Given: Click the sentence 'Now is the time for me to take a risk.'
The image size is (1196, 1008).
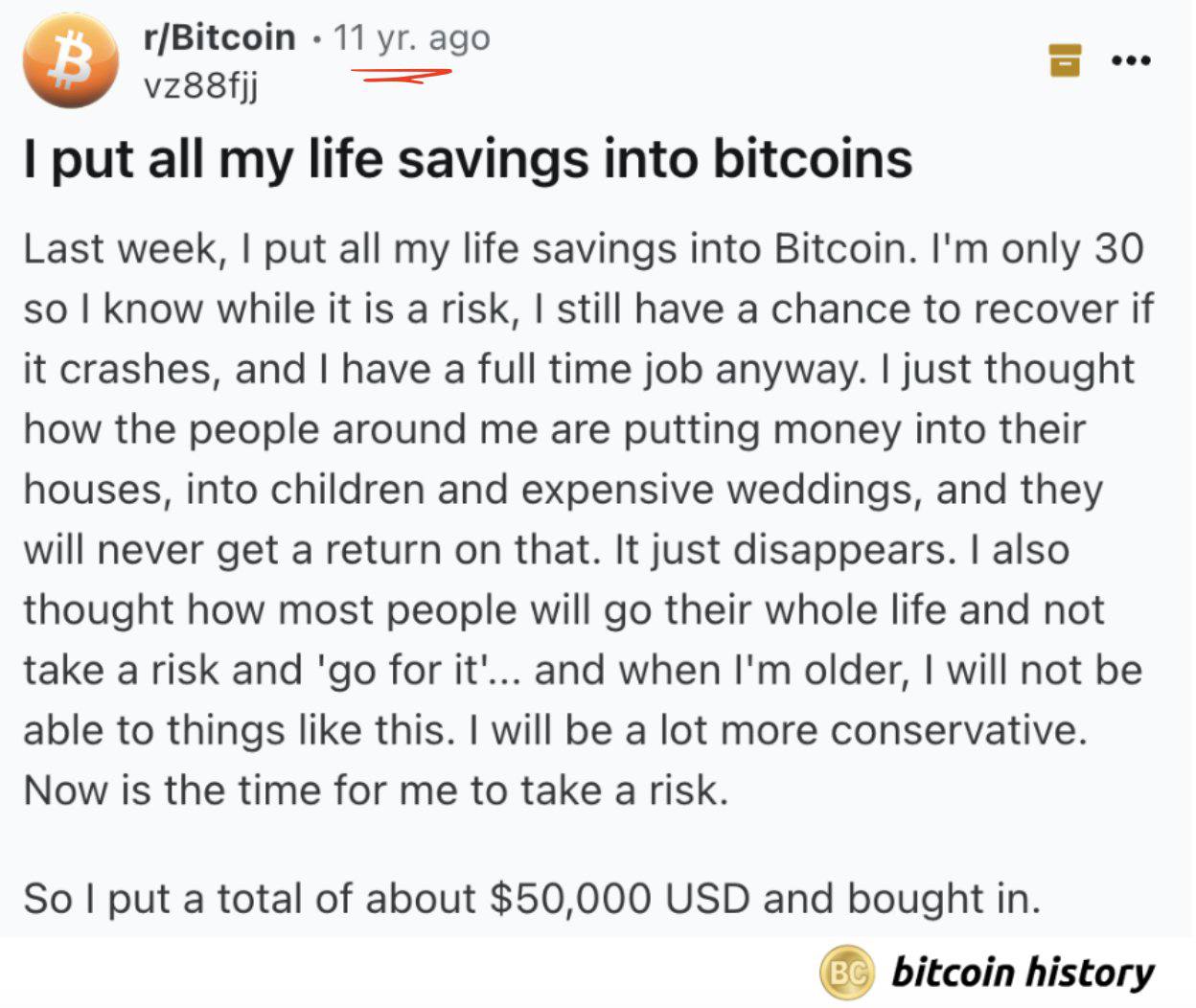Looking at the screenshot, I should coord(376,791).
